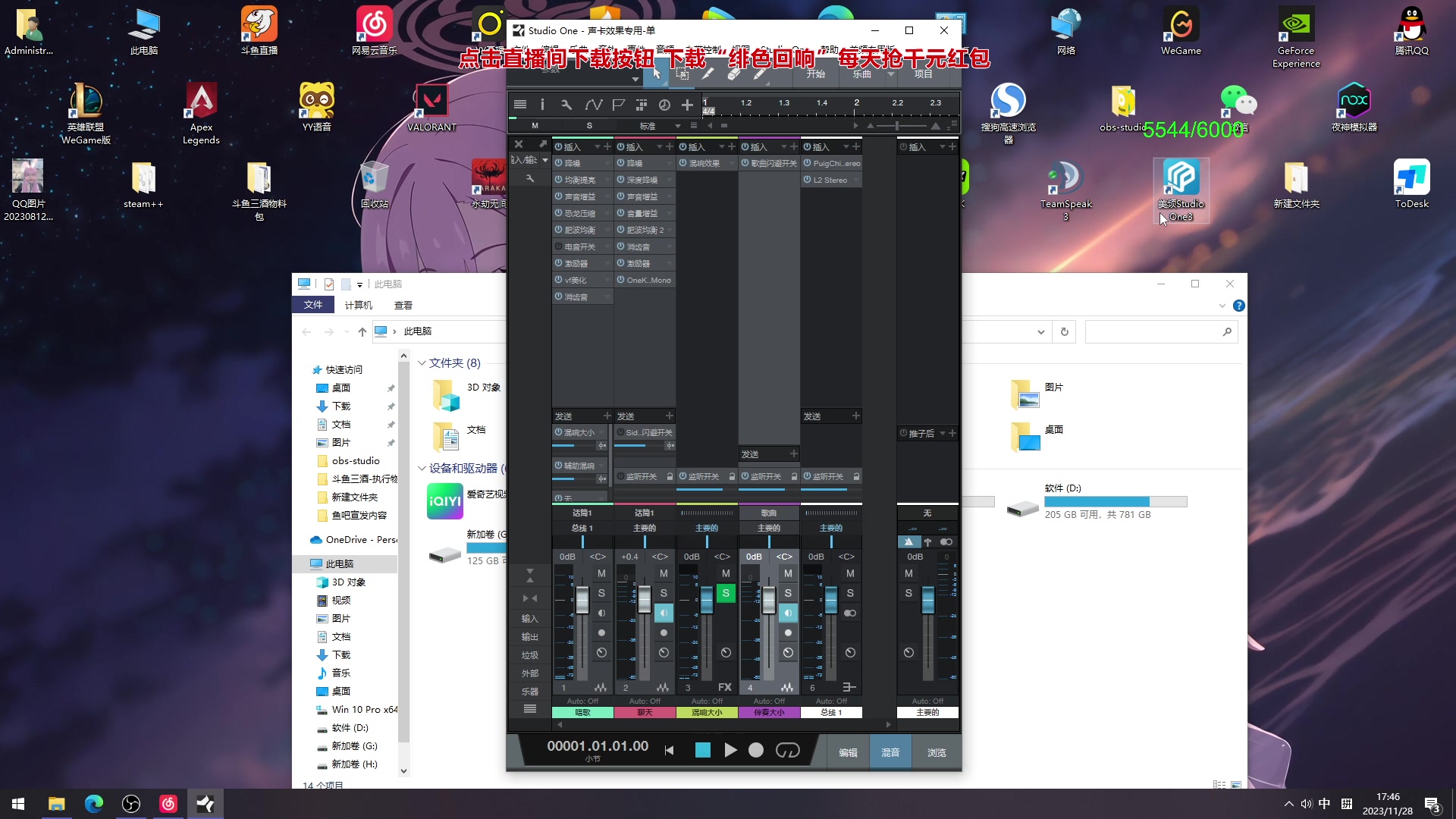Show automation curve icon

tap(593, 105)
